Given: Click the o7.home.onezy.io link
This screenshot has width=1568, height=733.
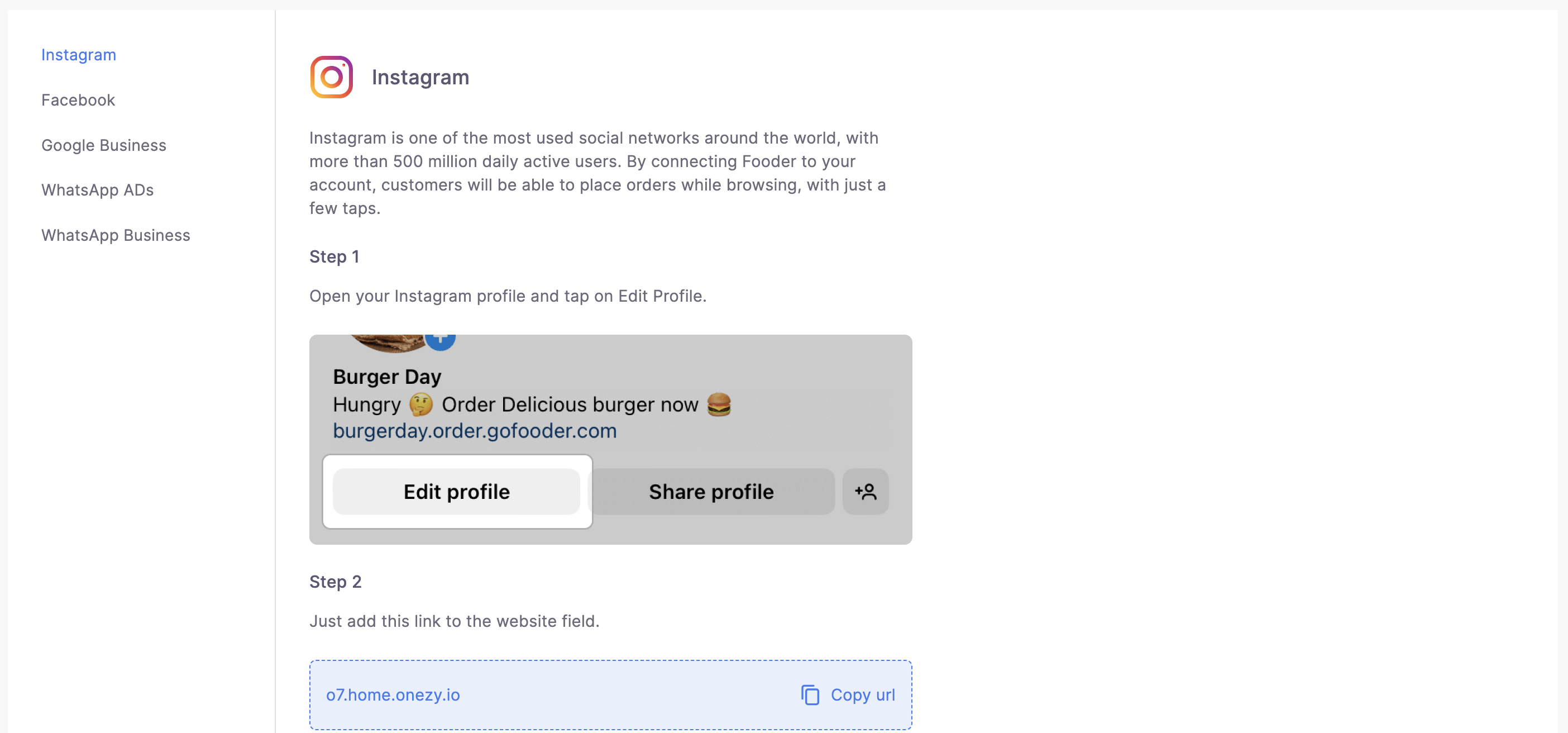Looking at the screenshot, I should click(x=393, y=694).
